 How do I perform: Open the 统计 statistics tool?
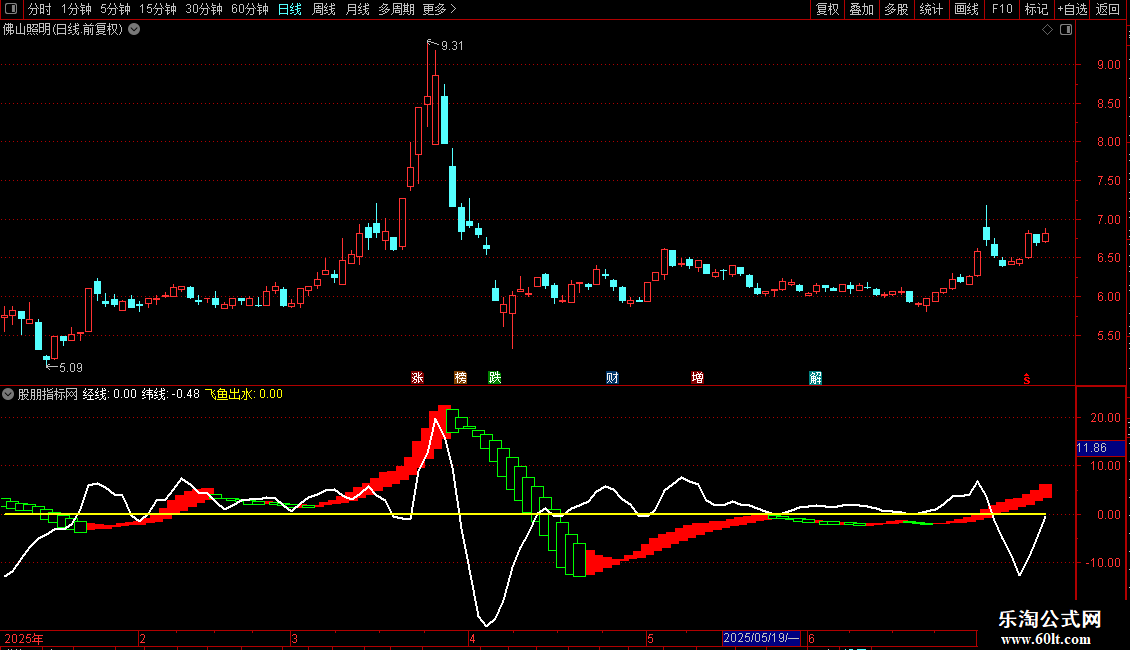[930, 9]
